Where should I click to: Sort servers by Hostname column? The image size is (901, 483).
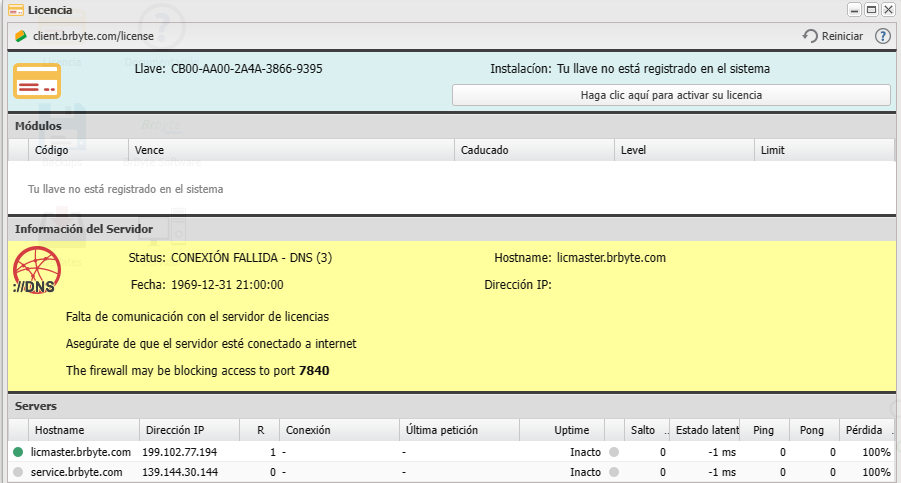(60, 430)
